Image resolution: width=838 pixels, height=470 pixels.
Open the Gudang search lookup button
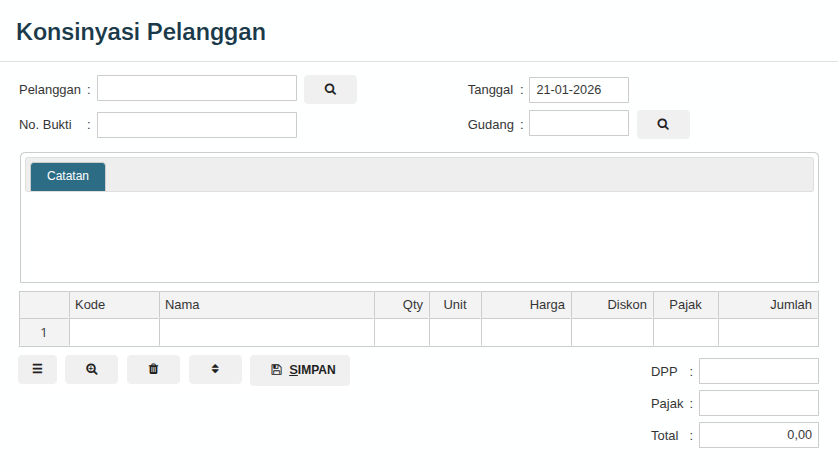663,125
